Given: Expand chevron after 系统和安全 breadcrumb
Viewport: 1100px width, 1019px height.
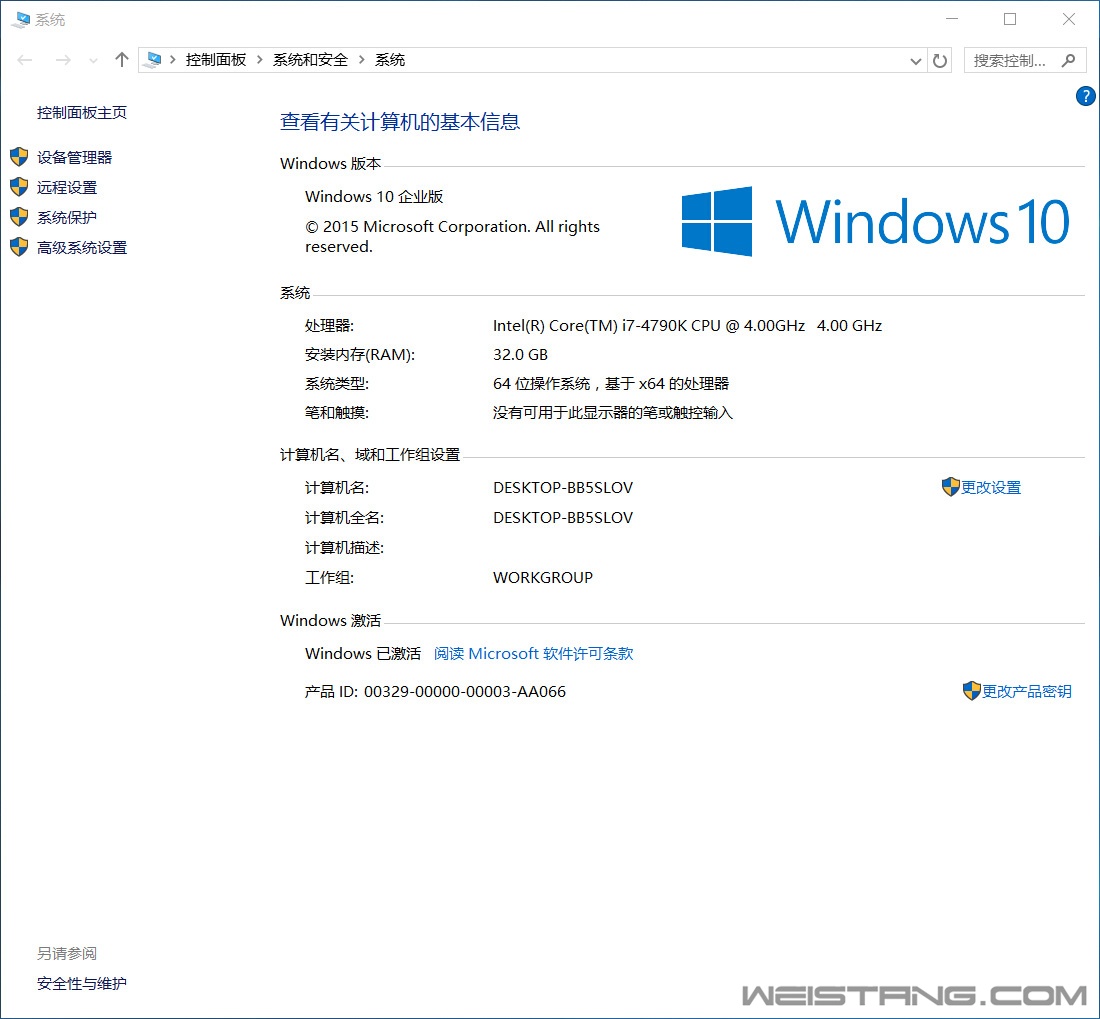Looking at the screenshot, I should [x=362, y=60].
